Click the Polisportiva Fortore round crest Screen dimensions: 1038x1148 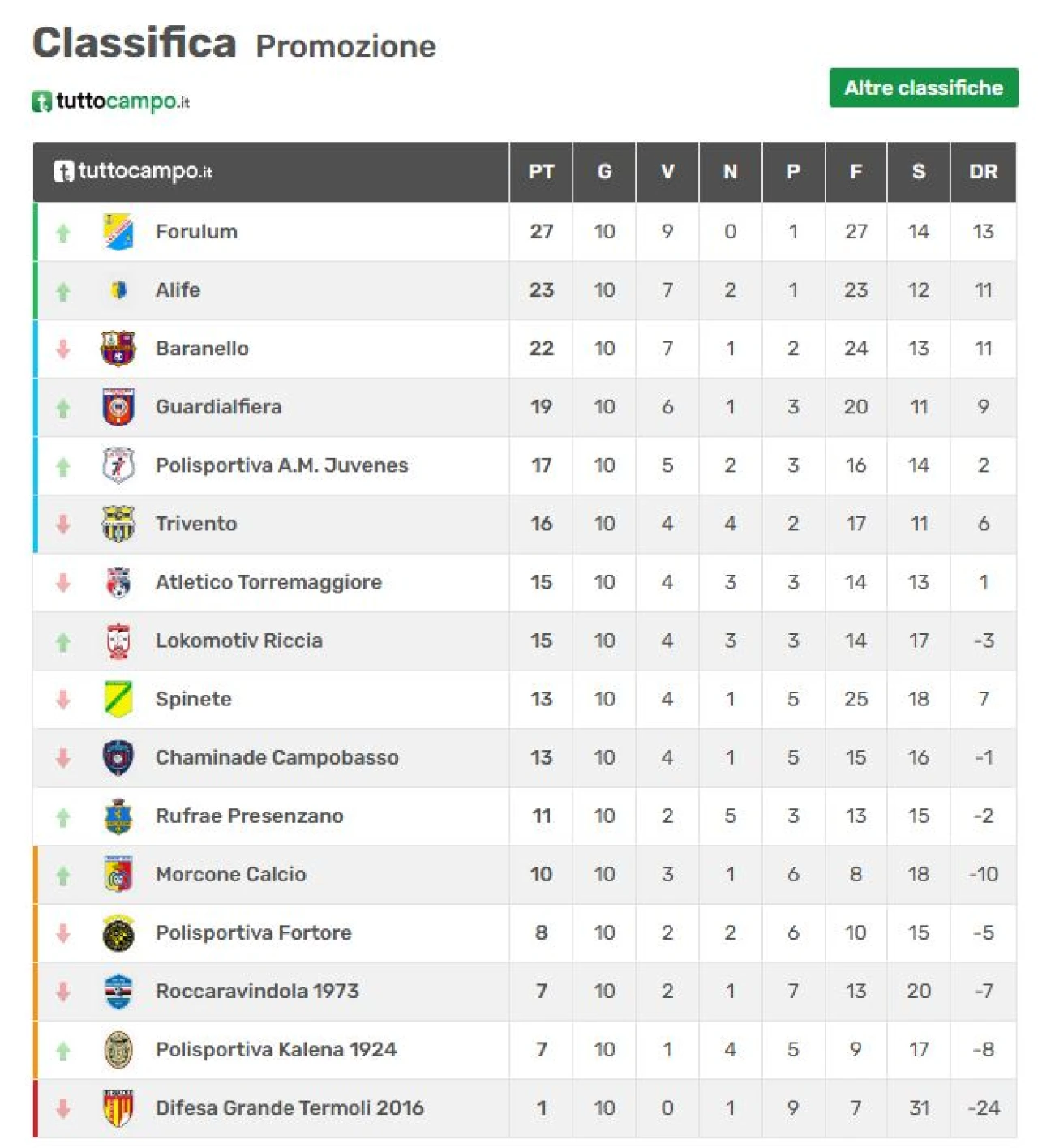pos(118,932)
